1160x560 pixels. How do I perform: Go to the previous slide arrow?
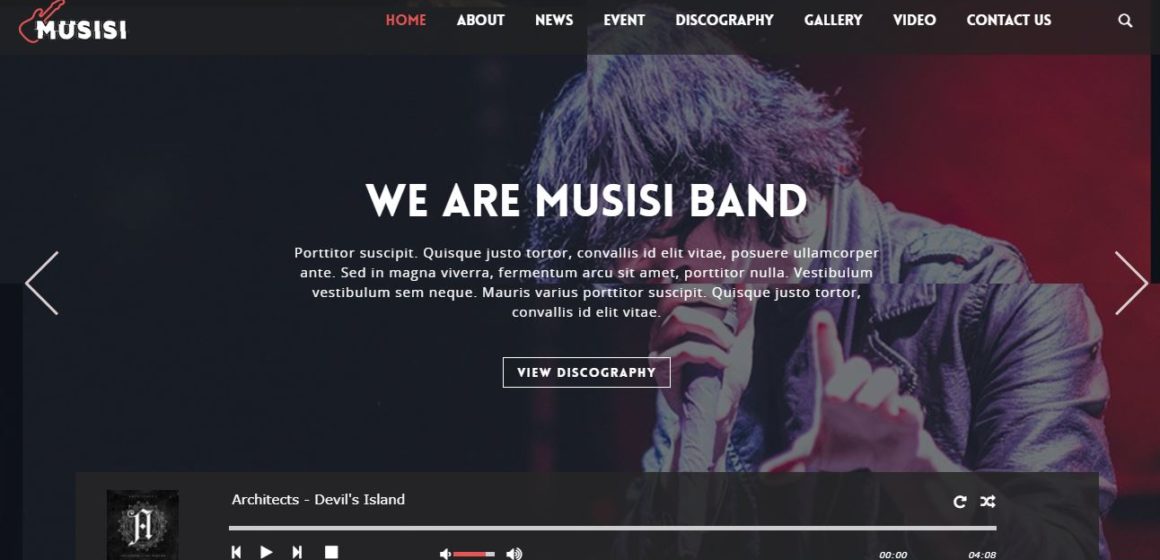pos(41,283)
